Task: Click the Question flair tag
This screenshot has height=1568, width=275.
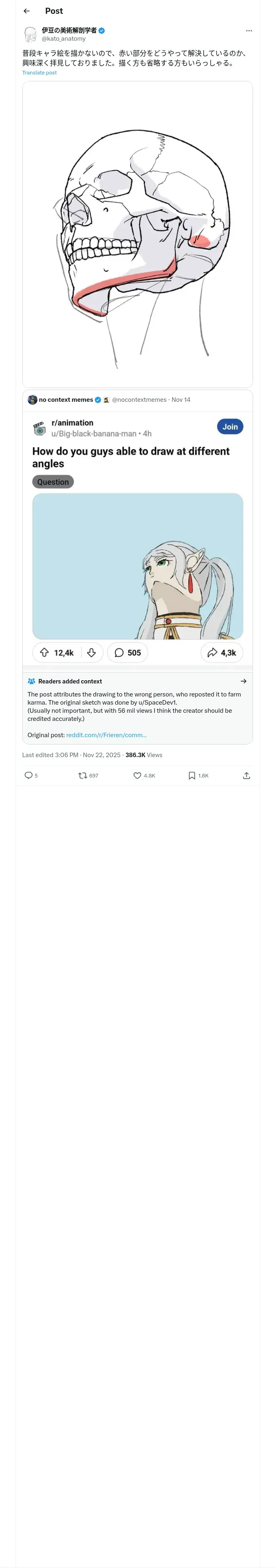Action: pos(53,482)
